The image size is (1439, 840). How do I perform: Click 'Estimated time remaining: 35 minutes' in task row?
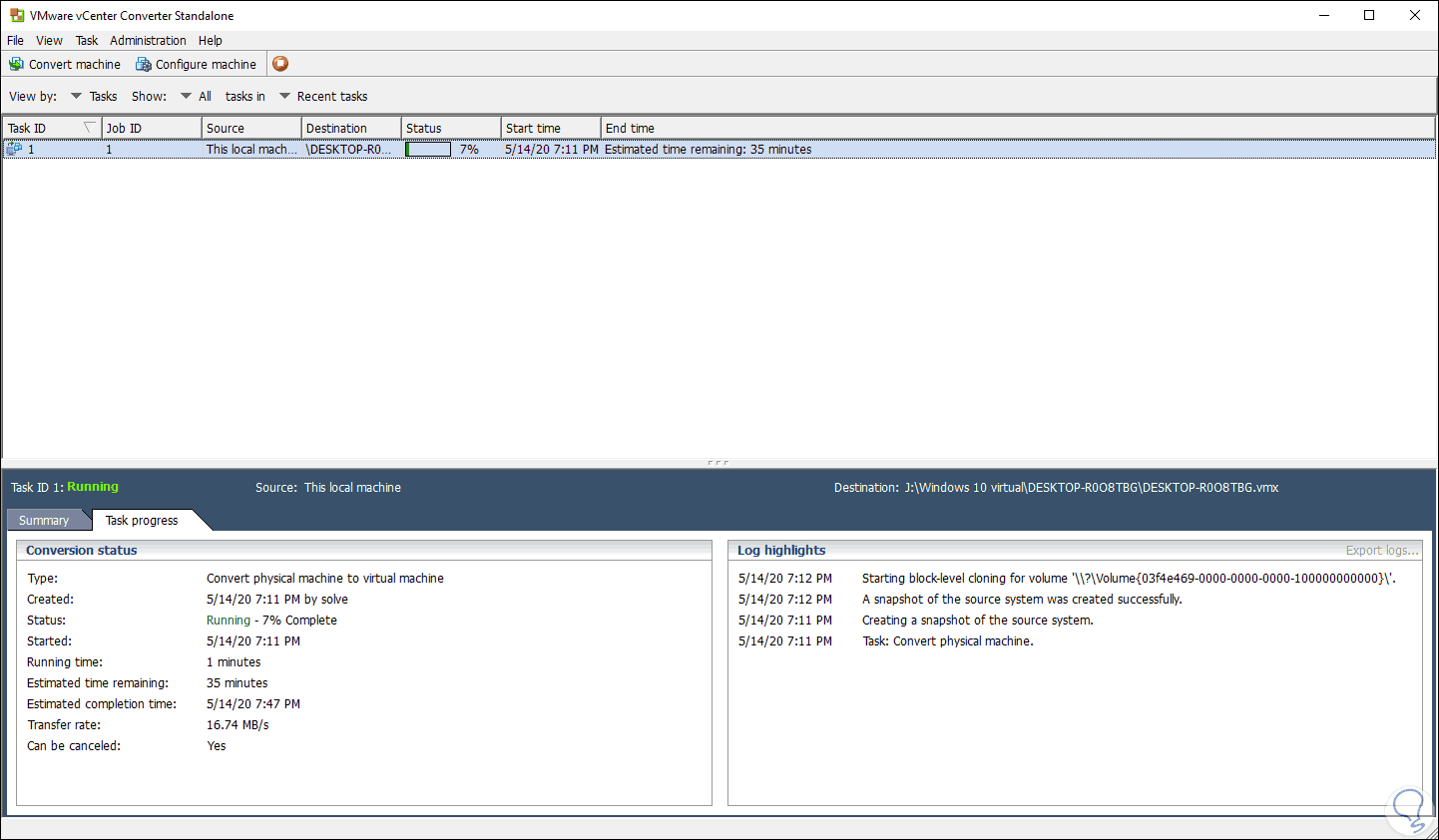point(708,150)
